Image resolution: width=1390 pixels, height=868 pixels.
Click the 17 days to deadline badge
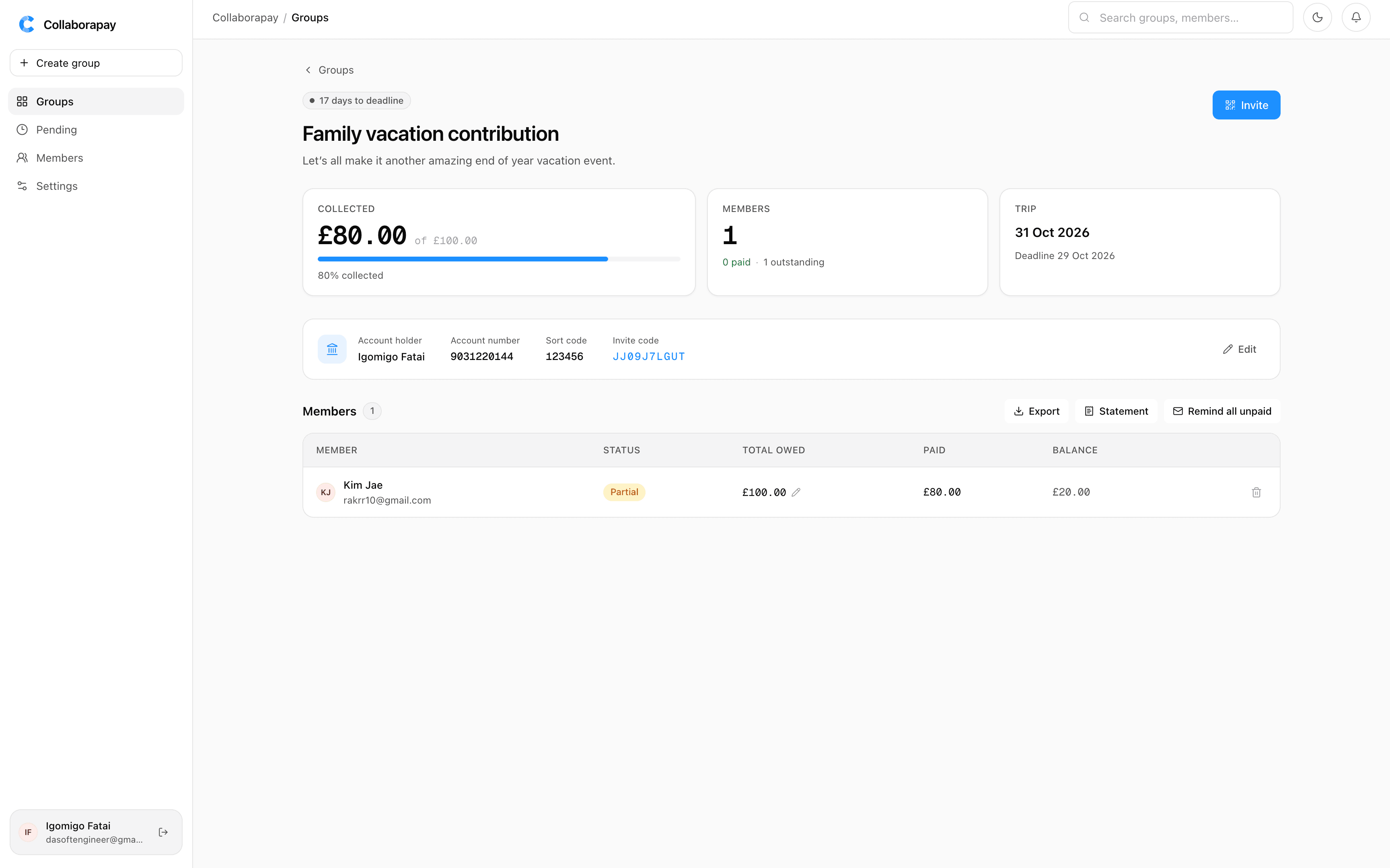pos(356,101)
